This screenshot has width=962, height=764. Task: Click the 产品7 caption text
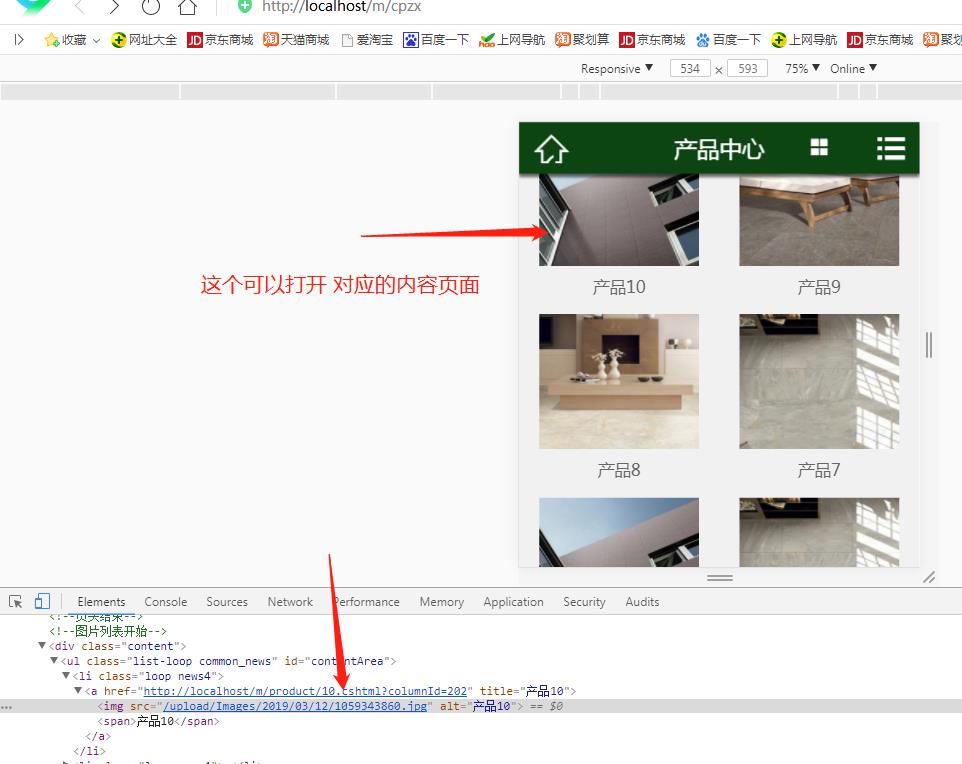click(819, 470)
